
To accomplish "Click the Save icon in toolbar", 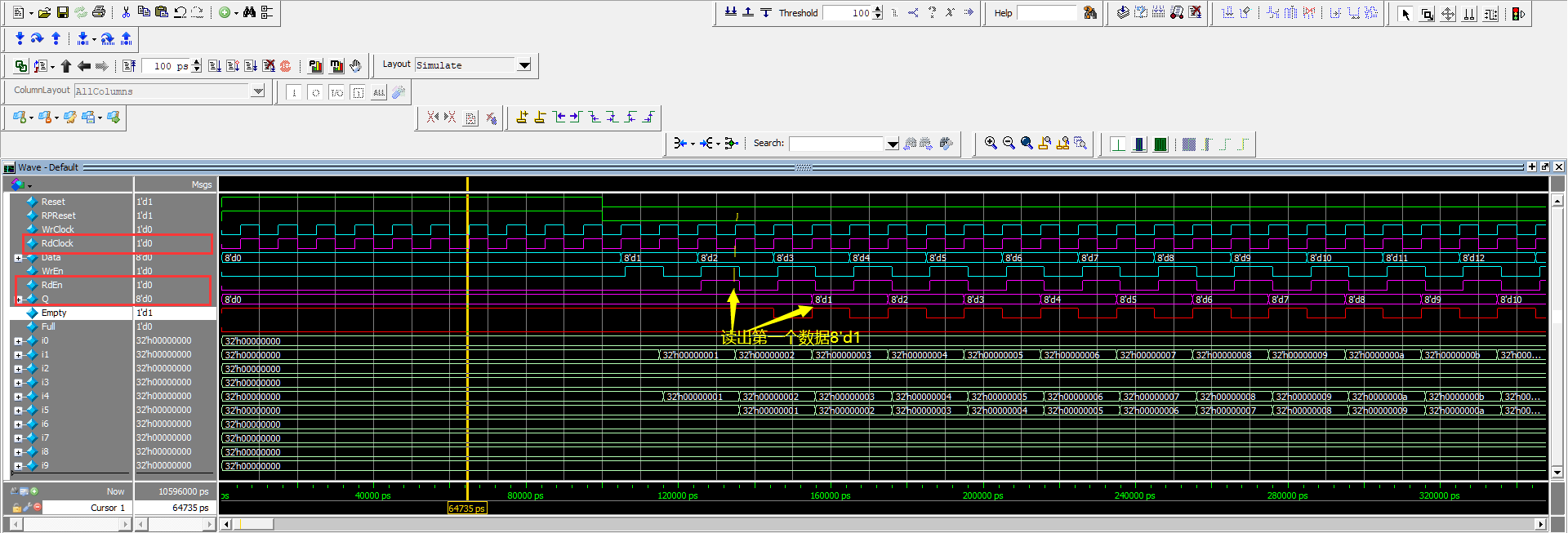I will pyautogui.click(x=62, y=12).
